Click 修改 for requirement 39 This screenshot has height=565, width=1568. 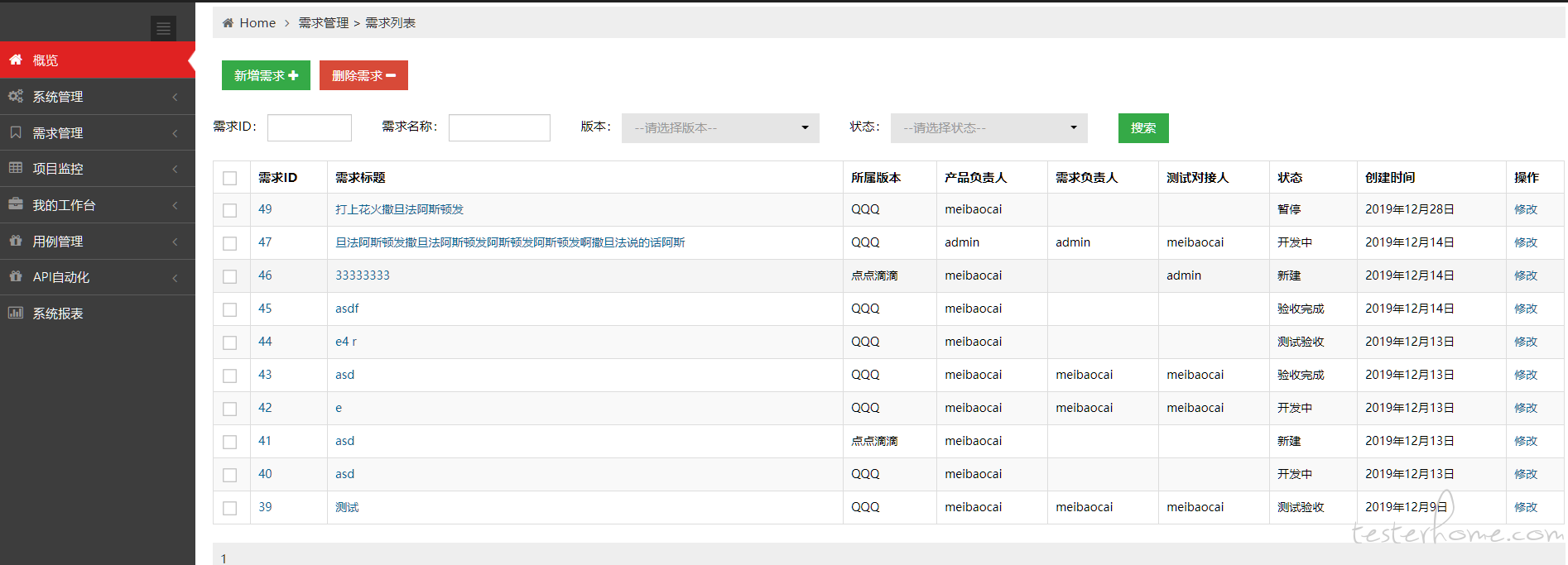pos(1526,507)
